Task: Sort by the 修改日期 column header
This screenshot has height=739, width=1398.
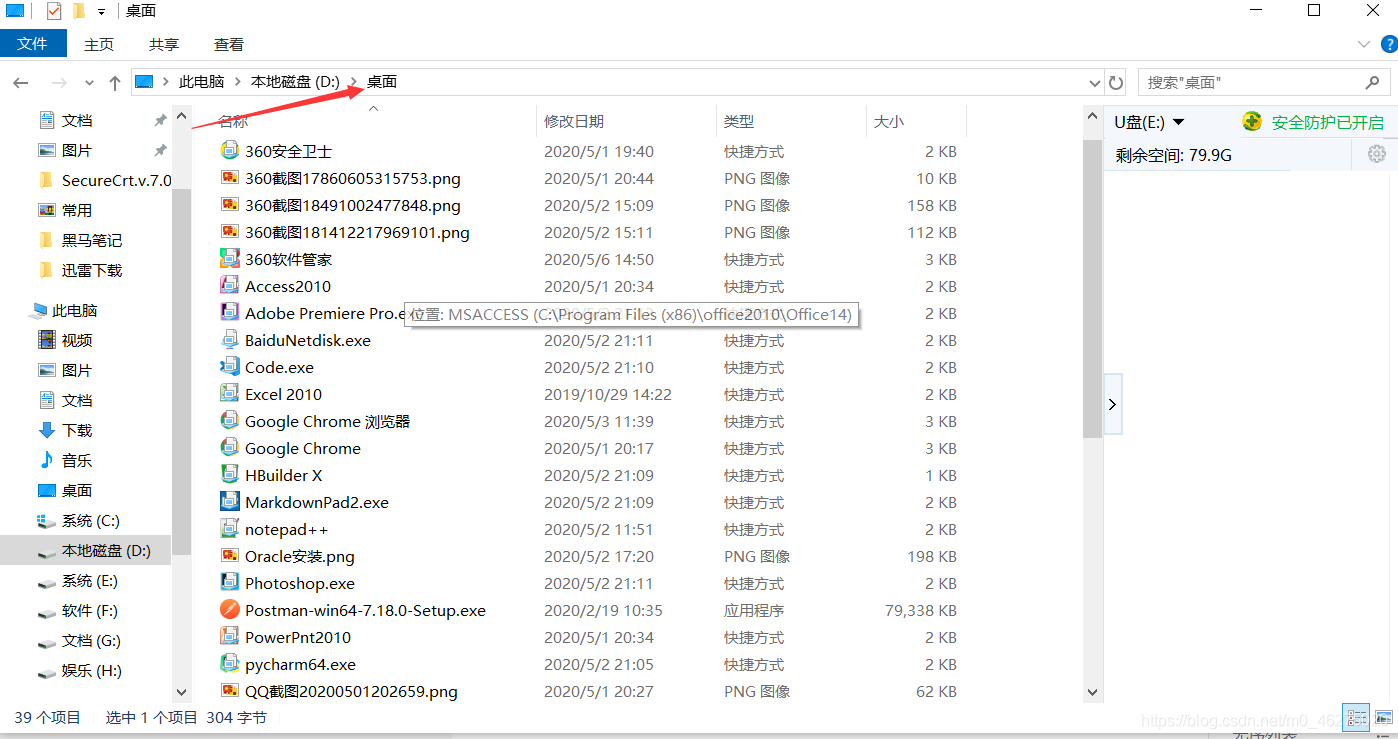Action: tap(626, 121)
